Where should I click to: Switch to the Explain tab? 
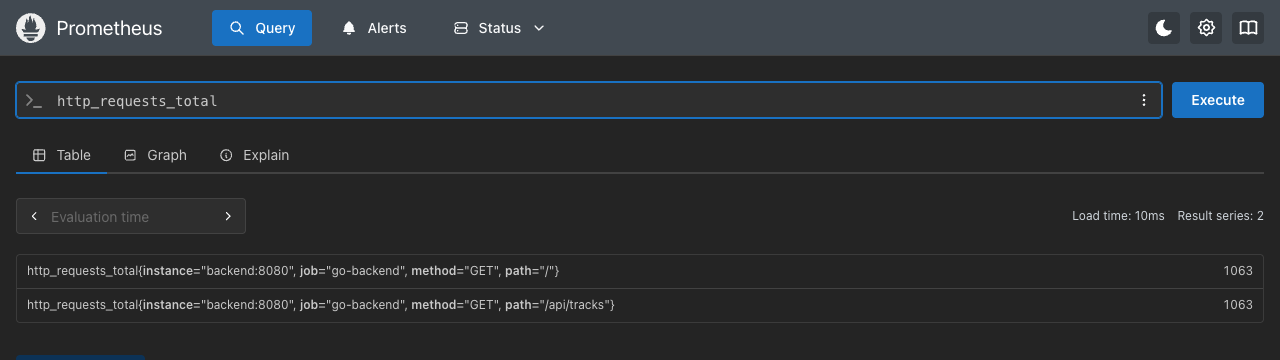pyautogui.click(x=254, y=155)
